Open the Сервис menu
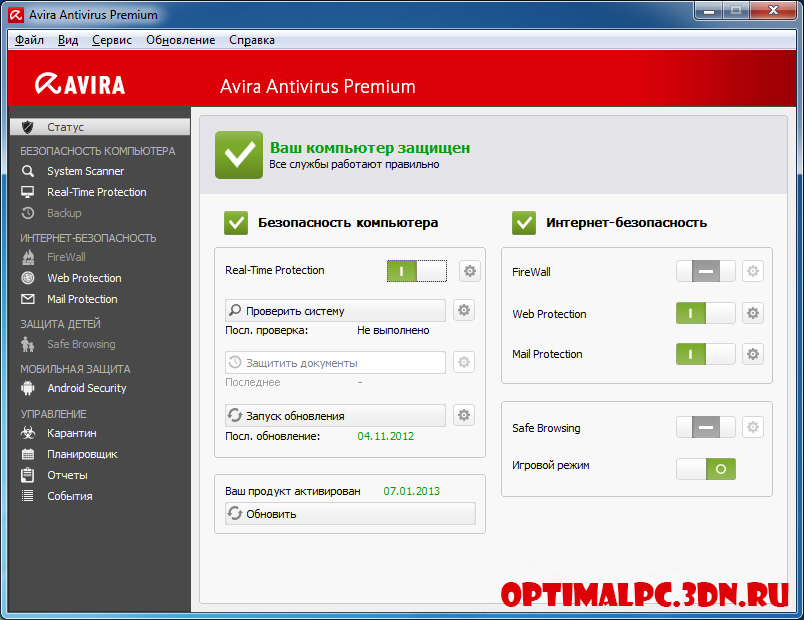This screenshot has height=620, width=804. point(112,40)
